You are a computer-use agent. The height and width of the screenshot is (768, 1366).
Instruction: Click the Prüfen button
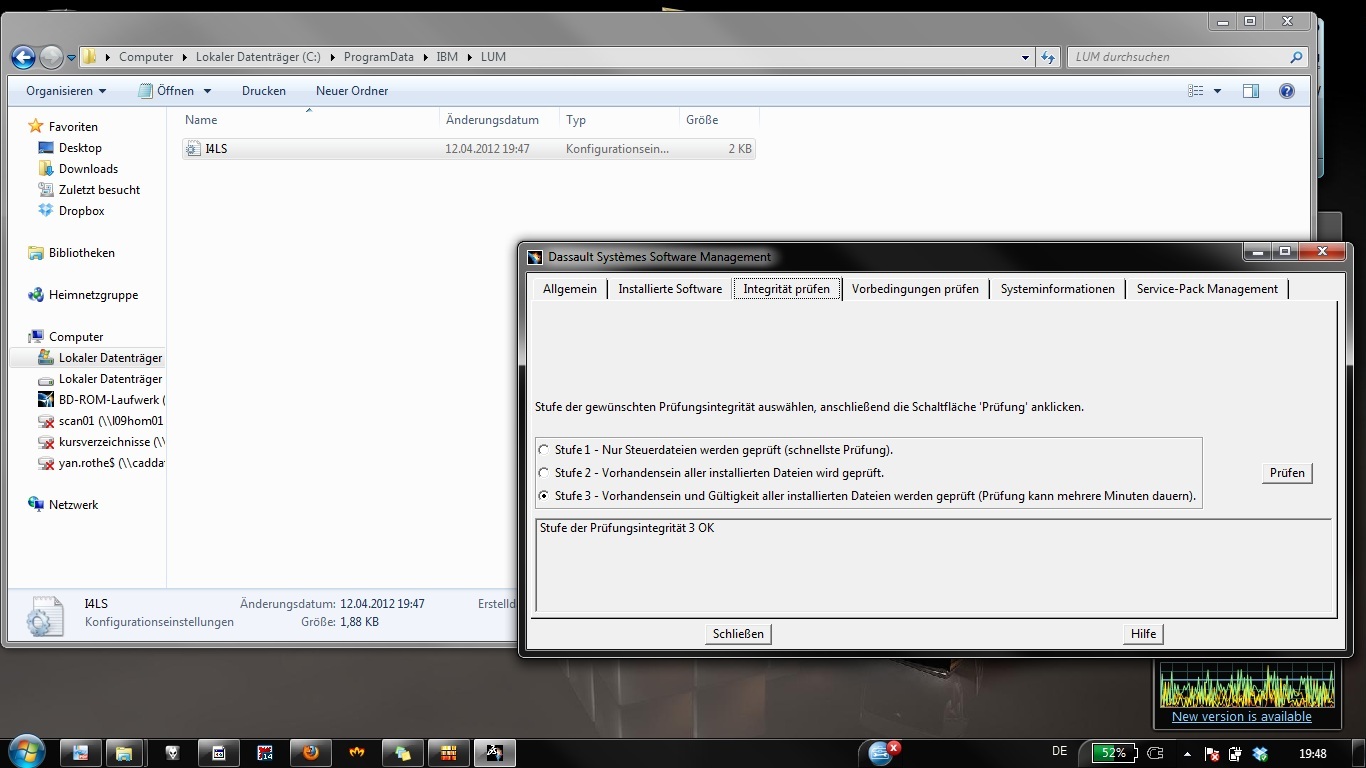point(1287,473)
